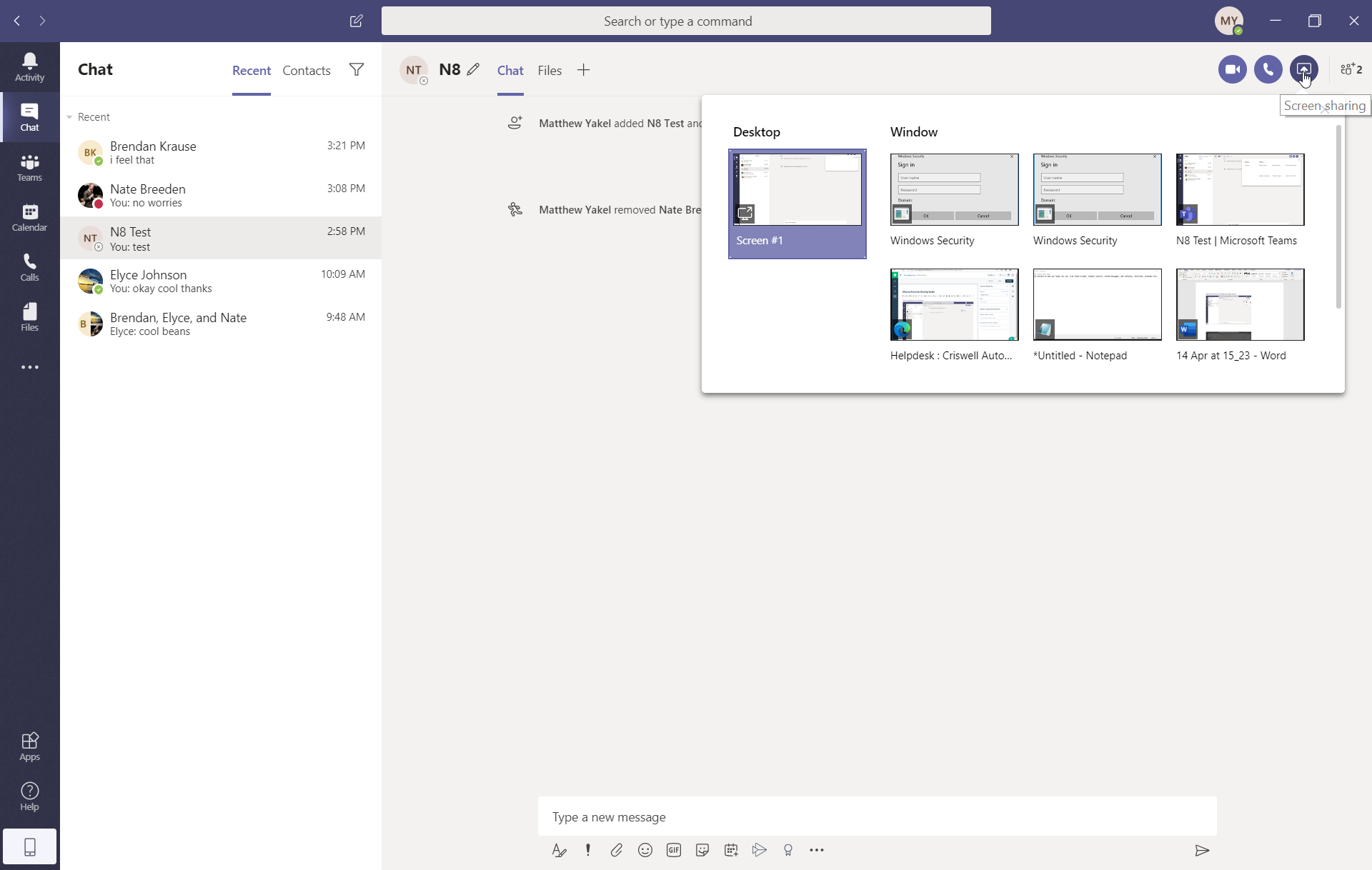Open more messaging options ellipsis
The image size is (1372, 870).
coord(817,850)
